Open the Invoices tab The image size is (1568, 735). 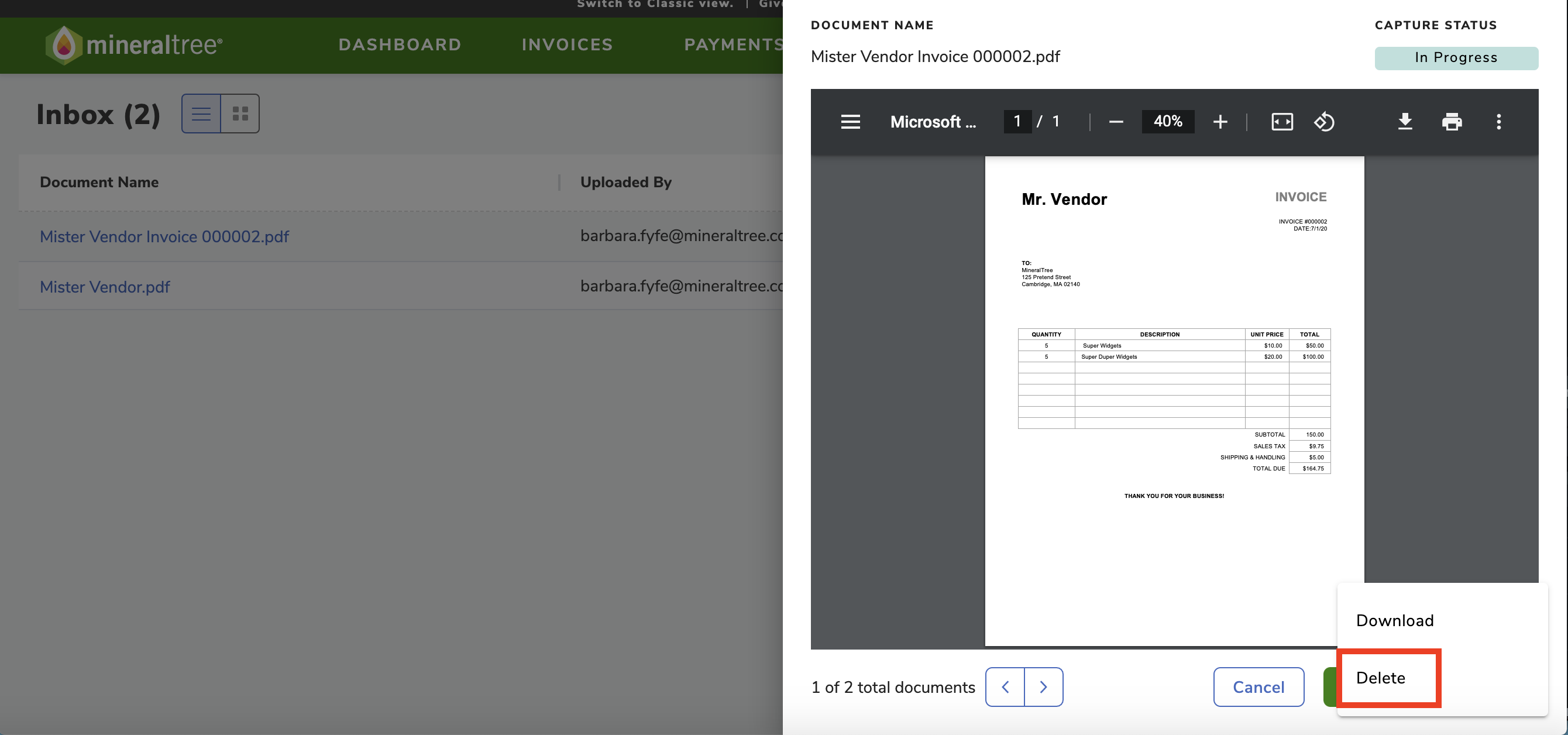point(568,44)
